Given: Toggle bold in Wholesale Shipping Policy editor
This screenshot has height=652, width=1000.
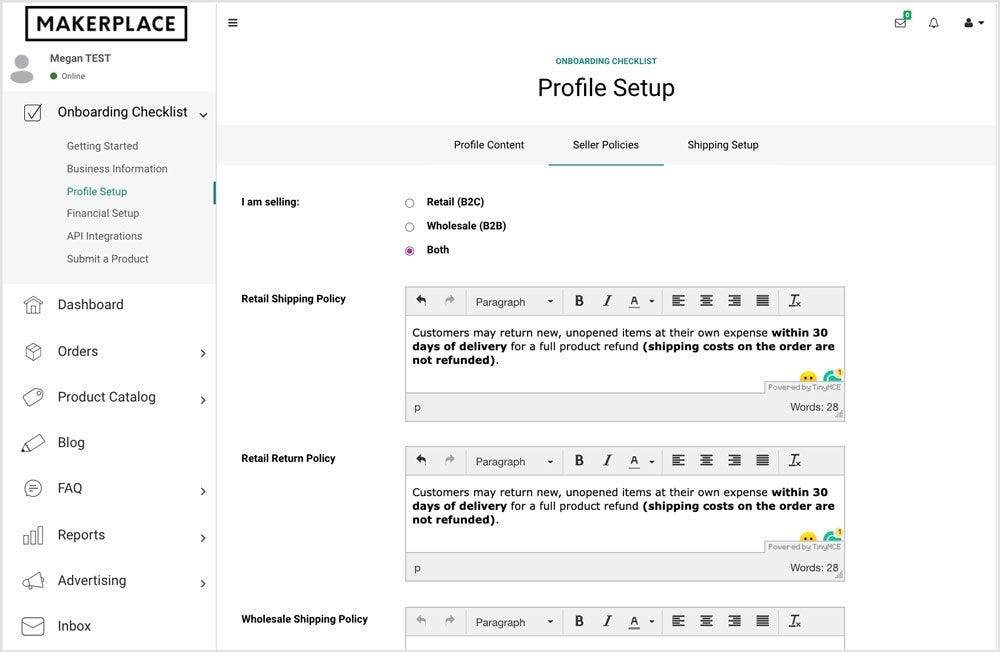Looking at the screenshot, I should point(579,621).
